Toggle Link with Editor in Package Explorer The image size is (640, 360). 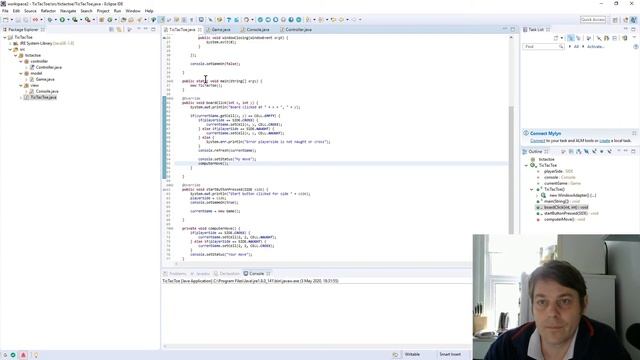119,29
